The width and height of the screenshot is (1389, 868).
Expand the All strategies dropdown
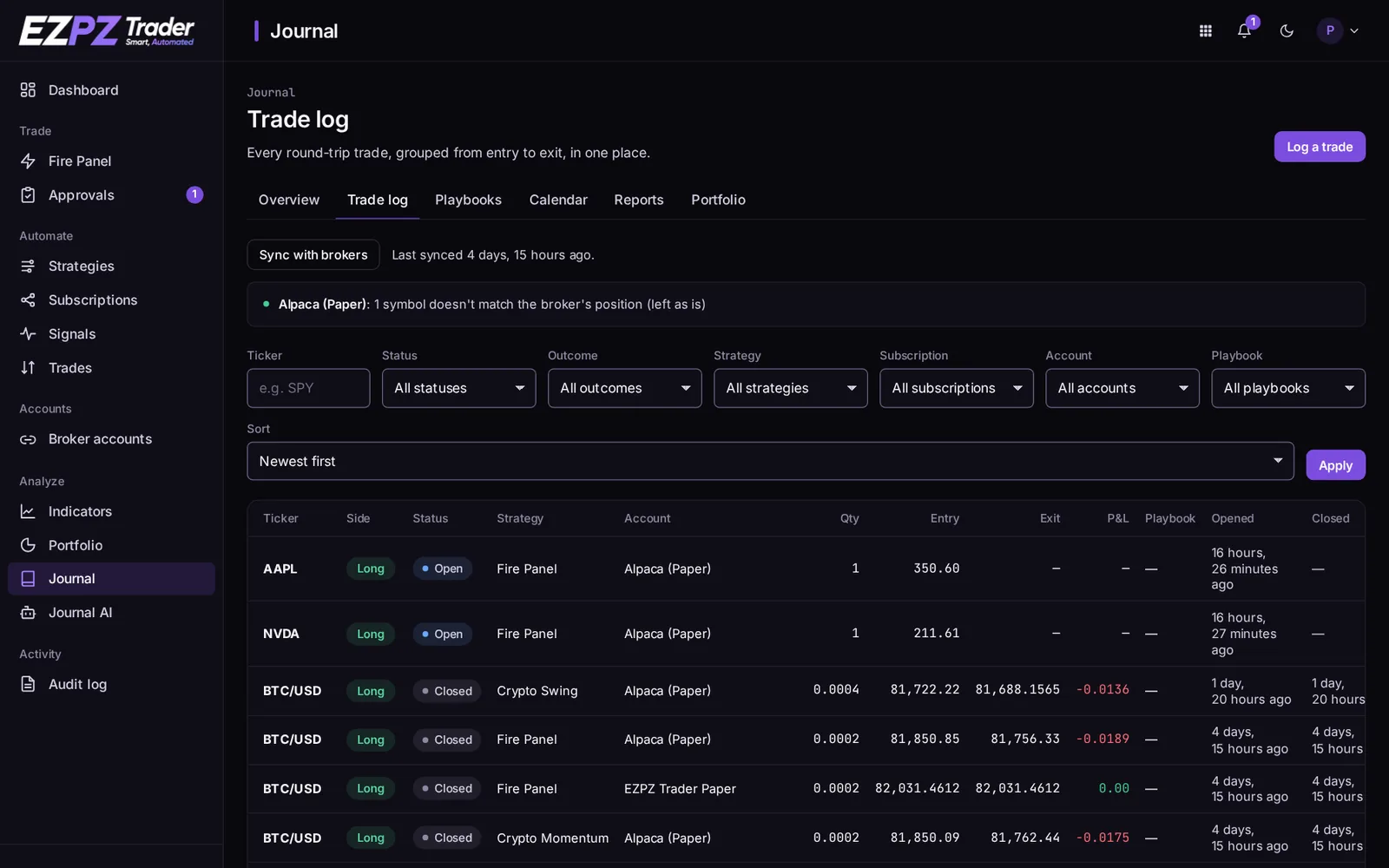(790, 388)
